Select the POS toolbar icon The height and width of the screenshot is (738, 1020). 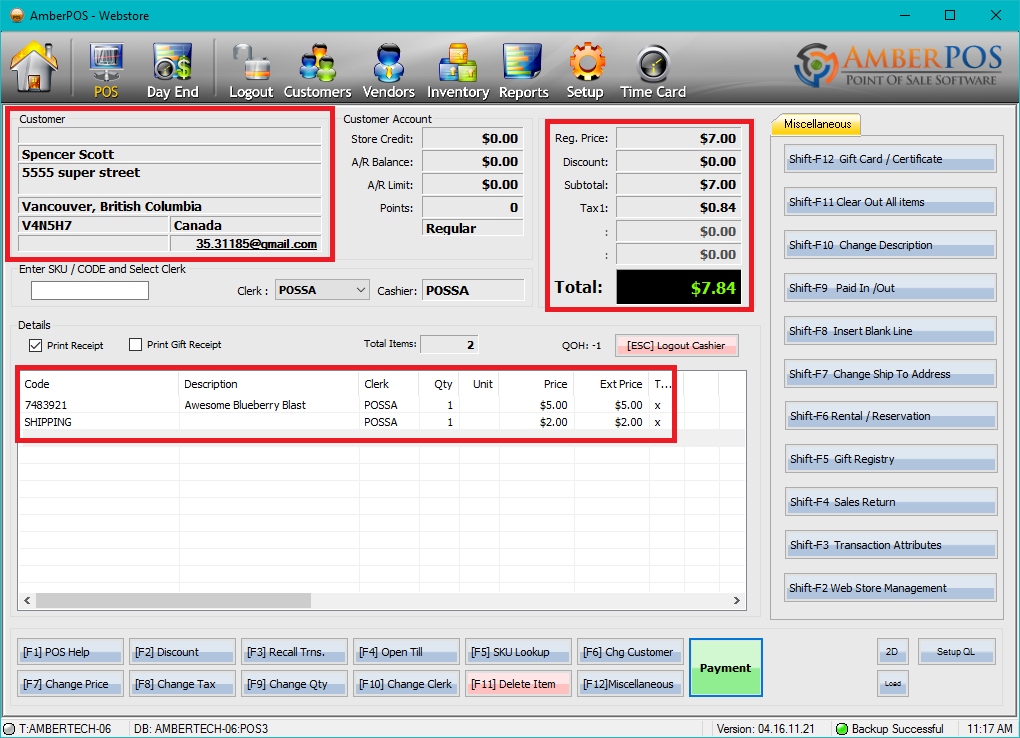click(x=106, y=70)
